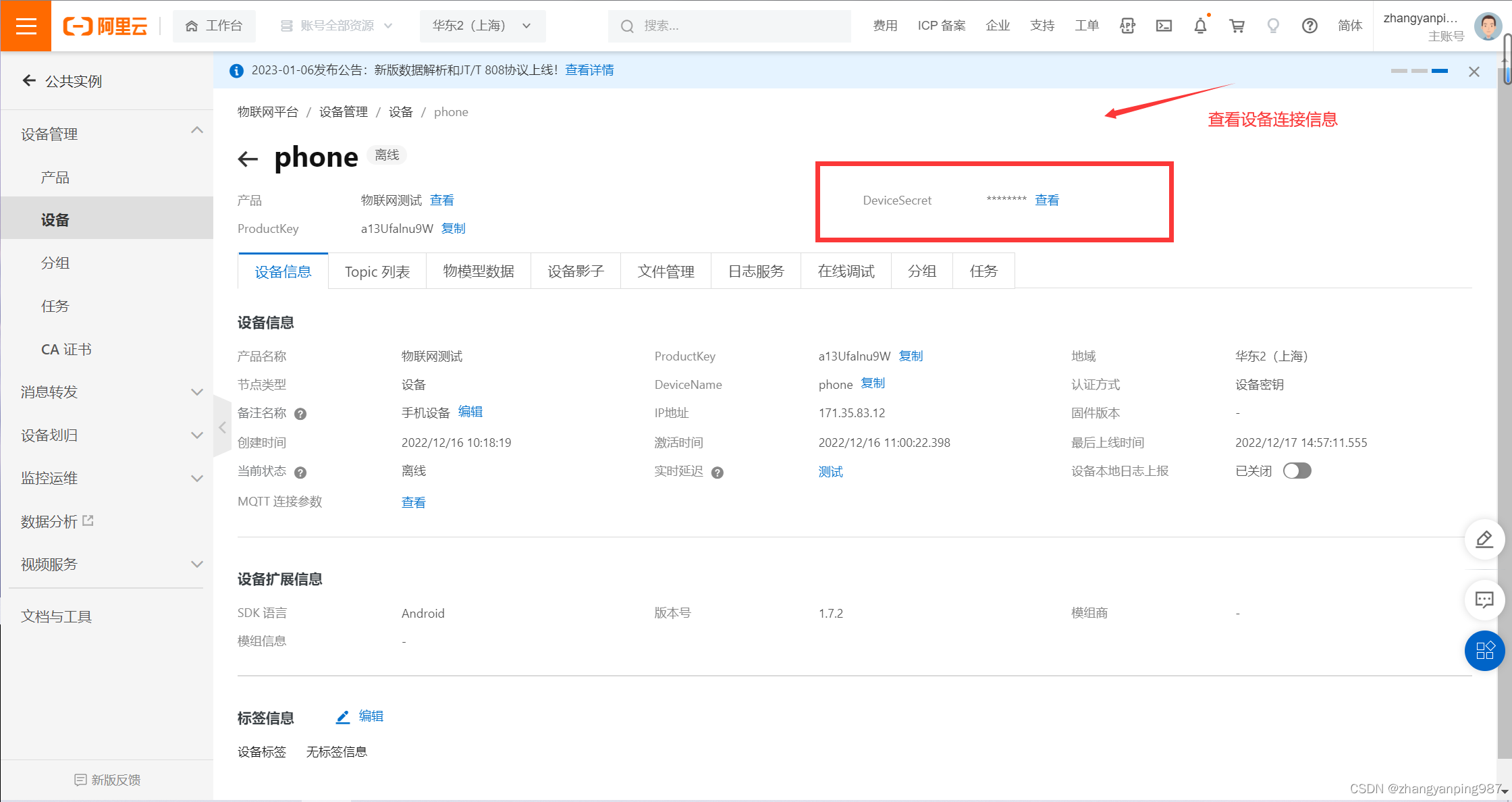The image size is (1512, 802).
Task: Open the Cloud Shell terminal icon
Action: pos(1164,26)
